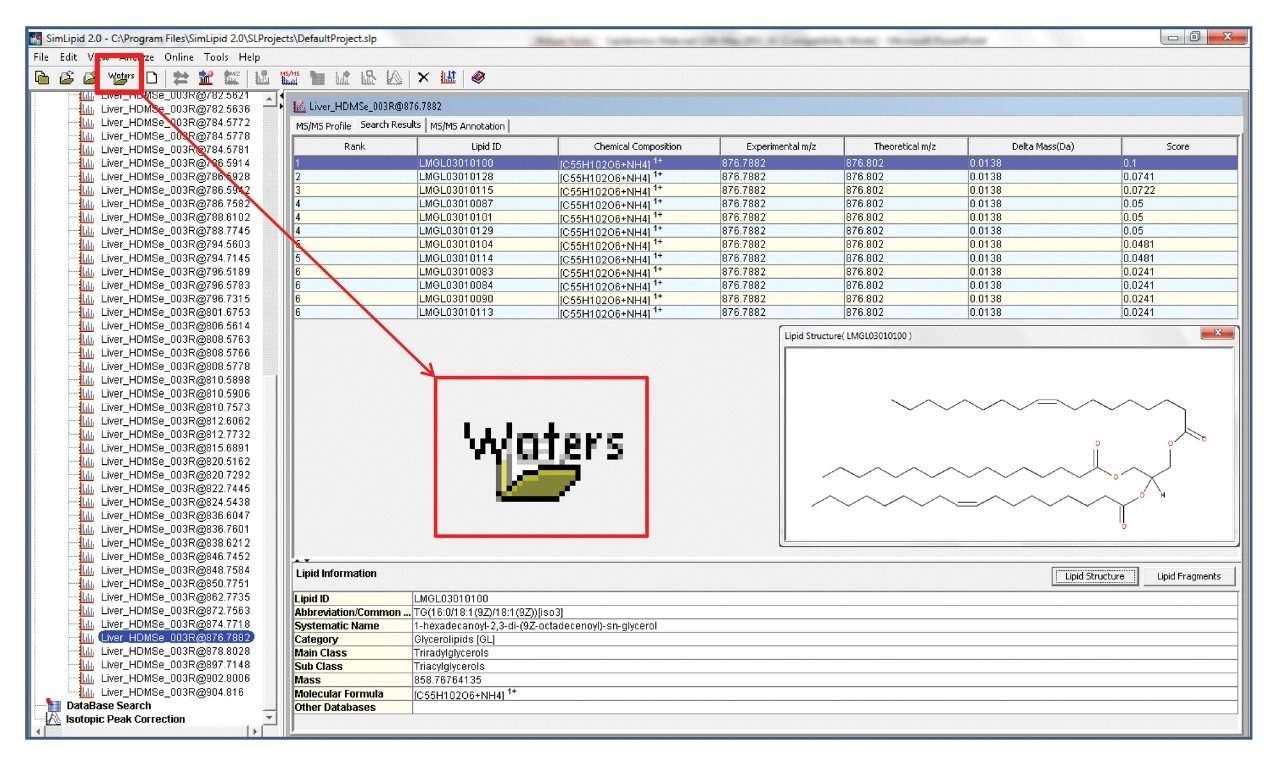The height and width of the screenshot is (766, 1280).
Task: Click the Mass value 858.76764135
Action: 824,680
